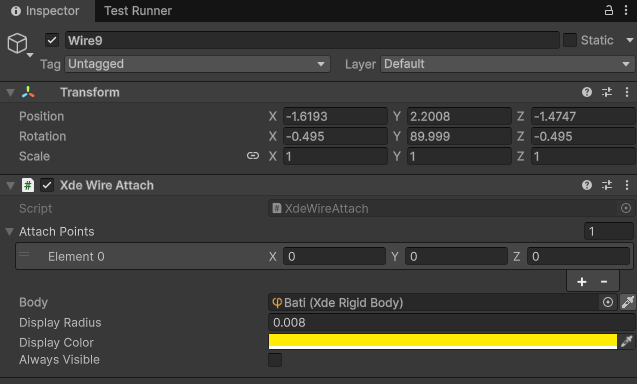The width and height of the screenshot is (637, 384).
Task: Open the icon dropdown arrow under cube
Action: (30, 55)
